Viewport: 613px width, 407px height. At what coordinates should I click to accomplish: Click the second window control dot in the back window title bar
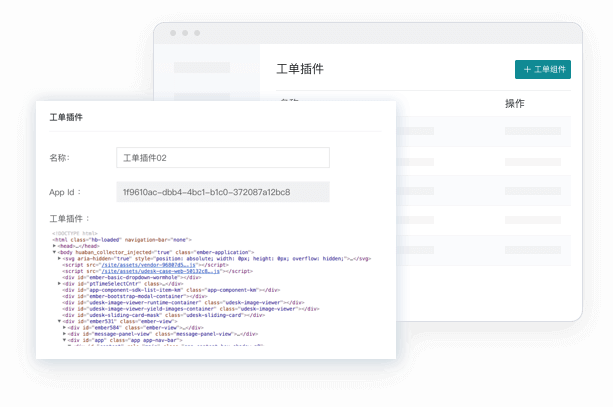click(x=185, y=33)
